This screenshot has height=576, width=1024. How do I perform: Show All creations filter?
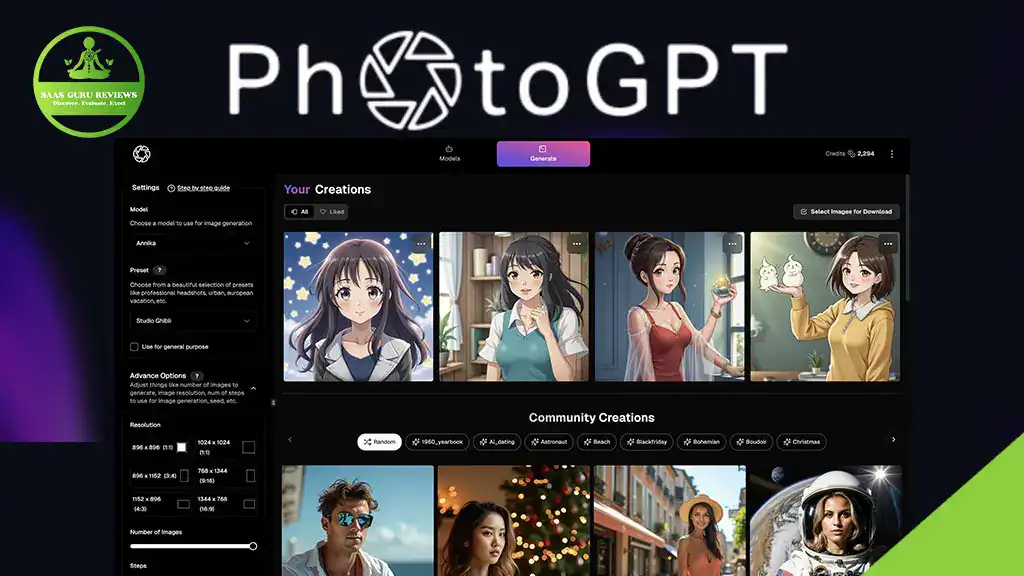299,212
